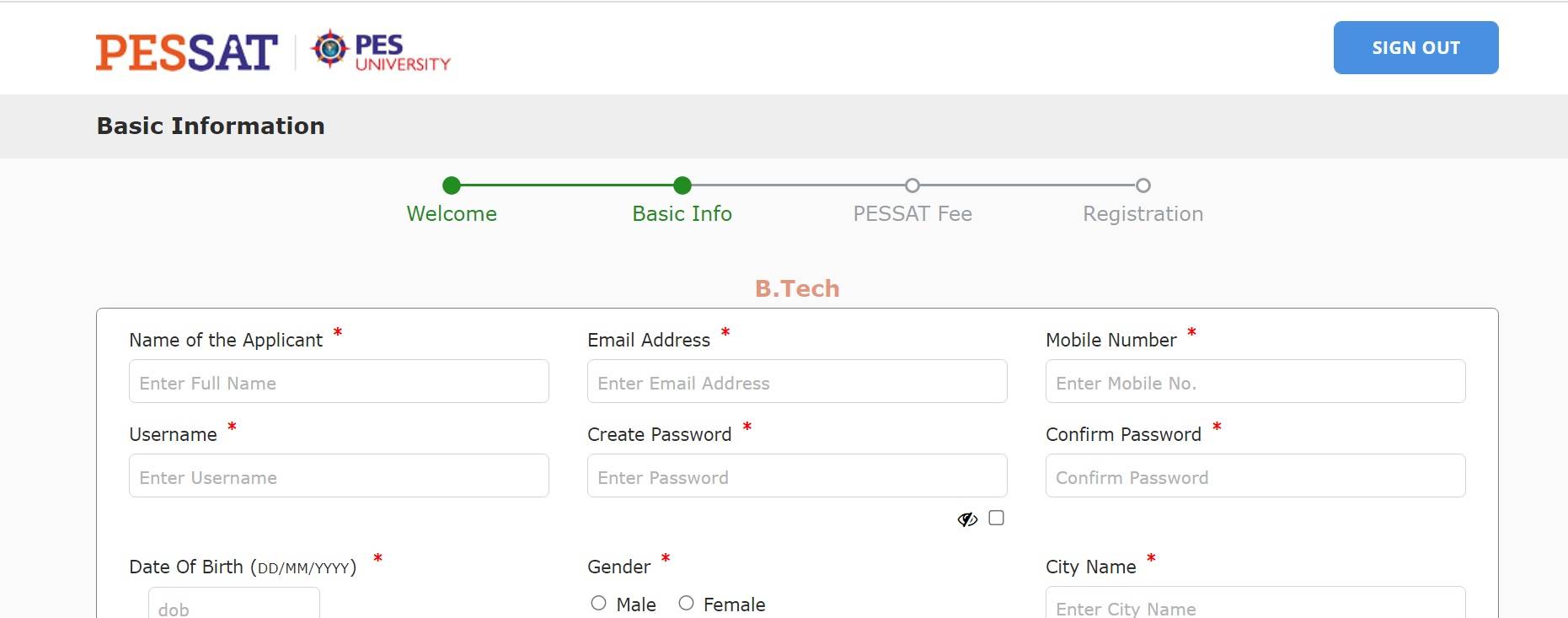The image size is (1568, 618).
Task: Click the Enter Full Name field
Action: pyautogui.click(x=338, y=382)
